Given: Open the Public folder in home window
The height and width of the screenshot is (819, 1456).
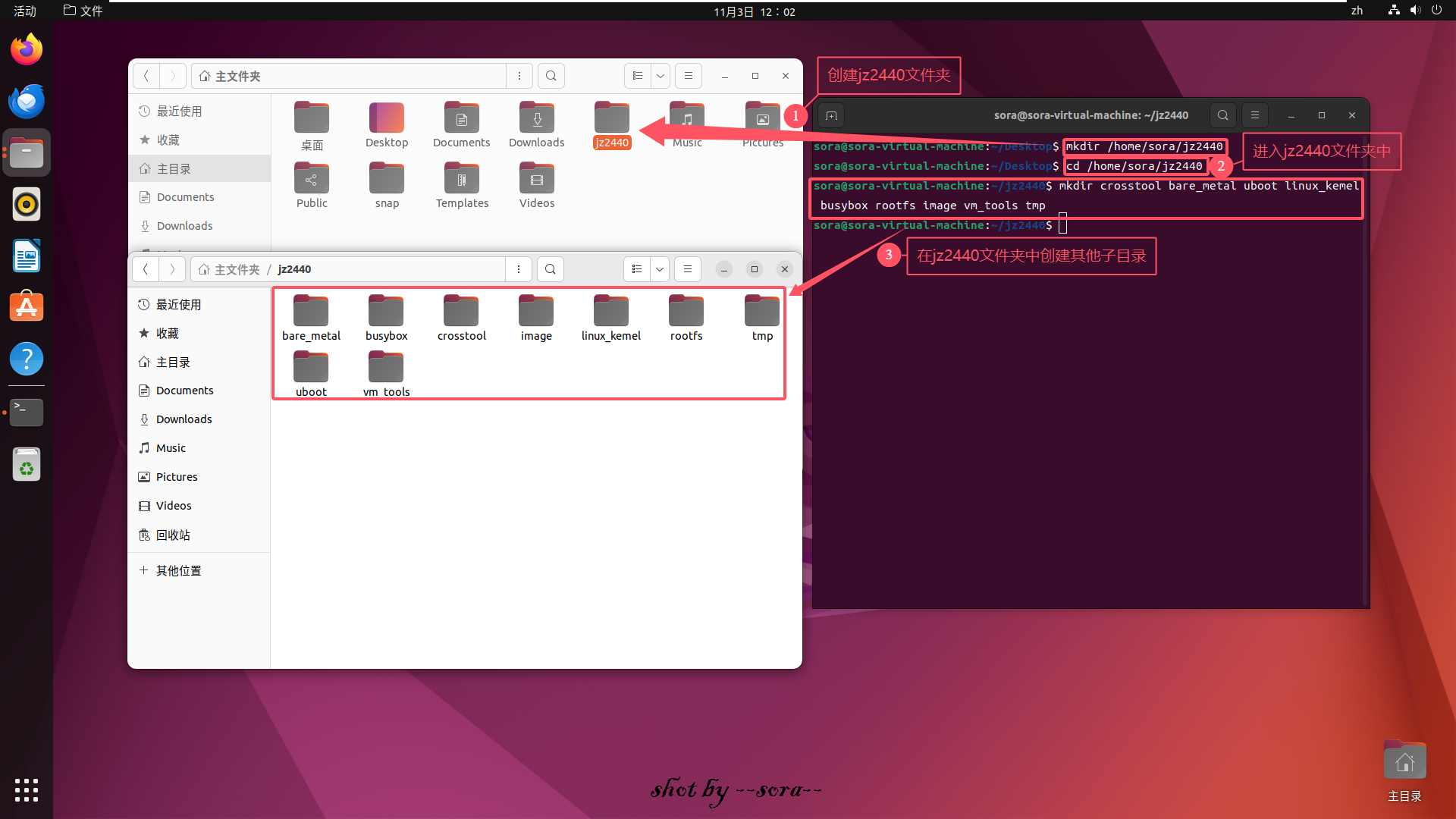Looking at the screenshot, I should (x=312, y=186).
